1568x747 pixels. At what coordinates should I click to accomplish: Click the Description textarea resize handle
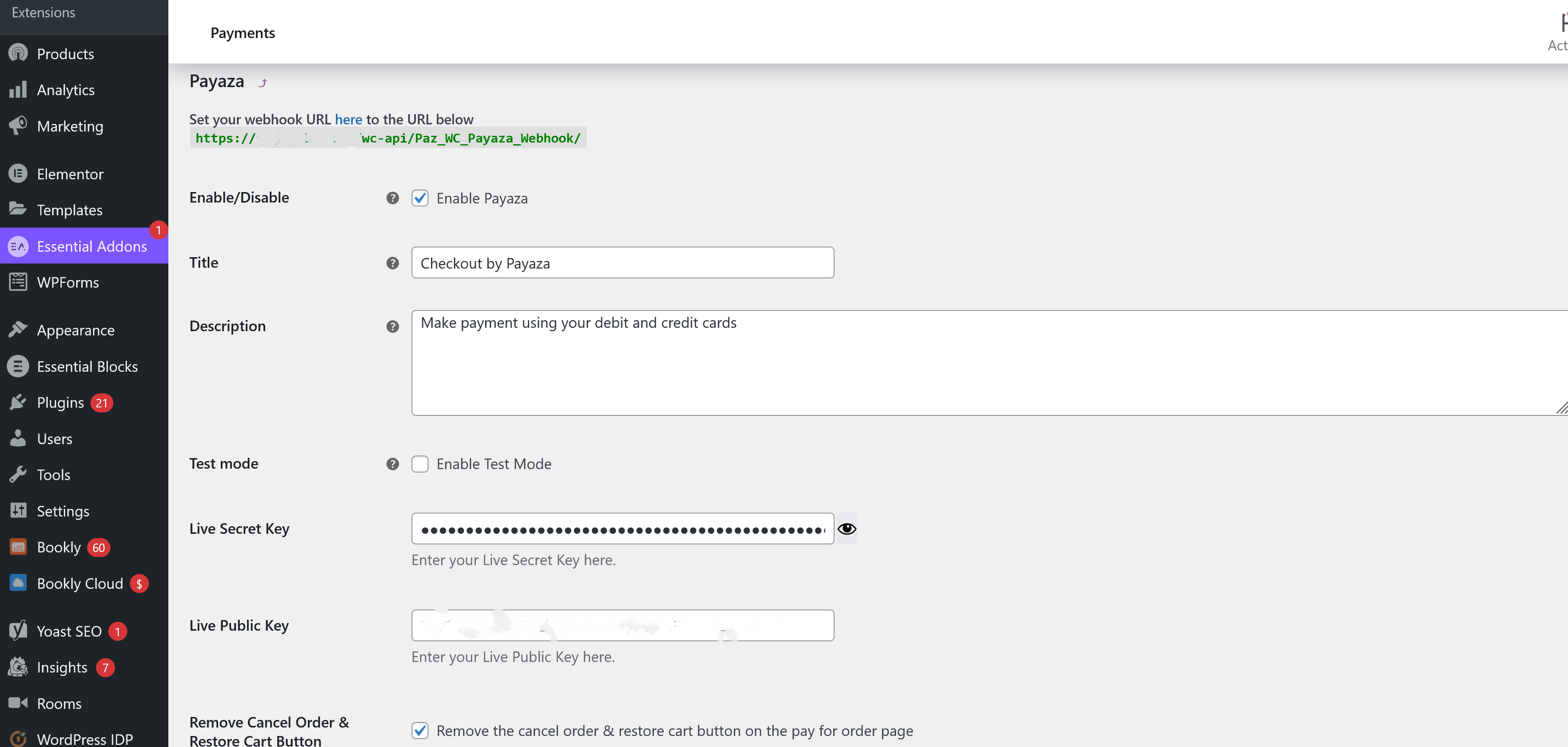[x=1562, y=409]
